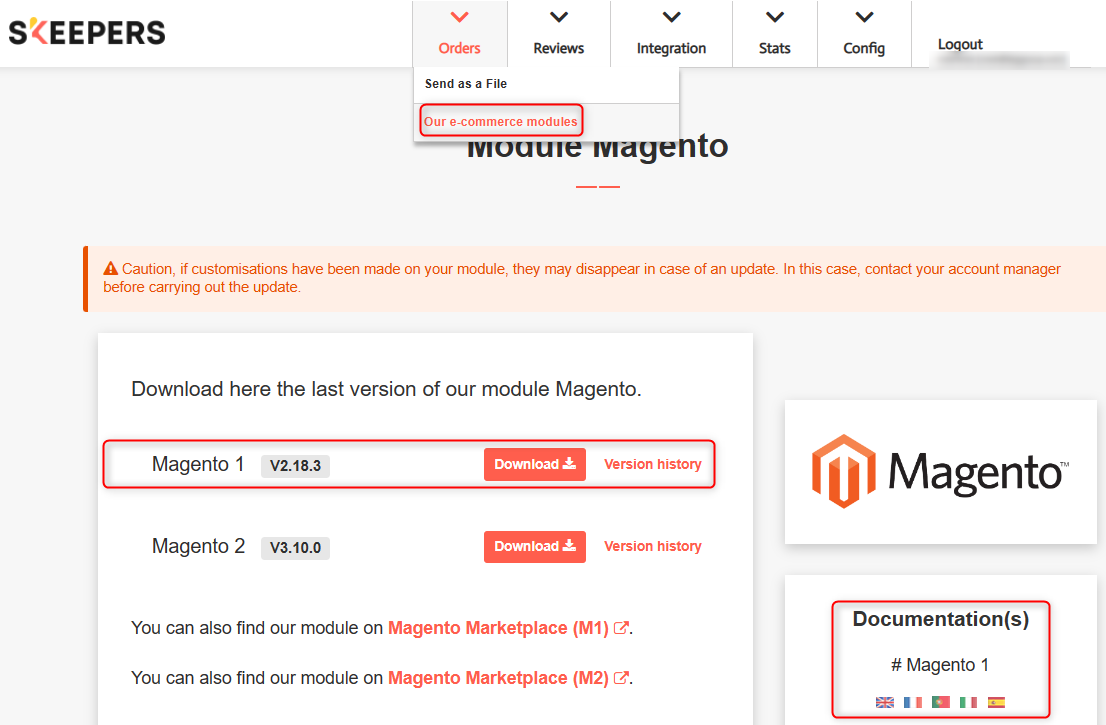Open Magento Marketplace (M2) link
1106x725 pixels.
[498, 678]
